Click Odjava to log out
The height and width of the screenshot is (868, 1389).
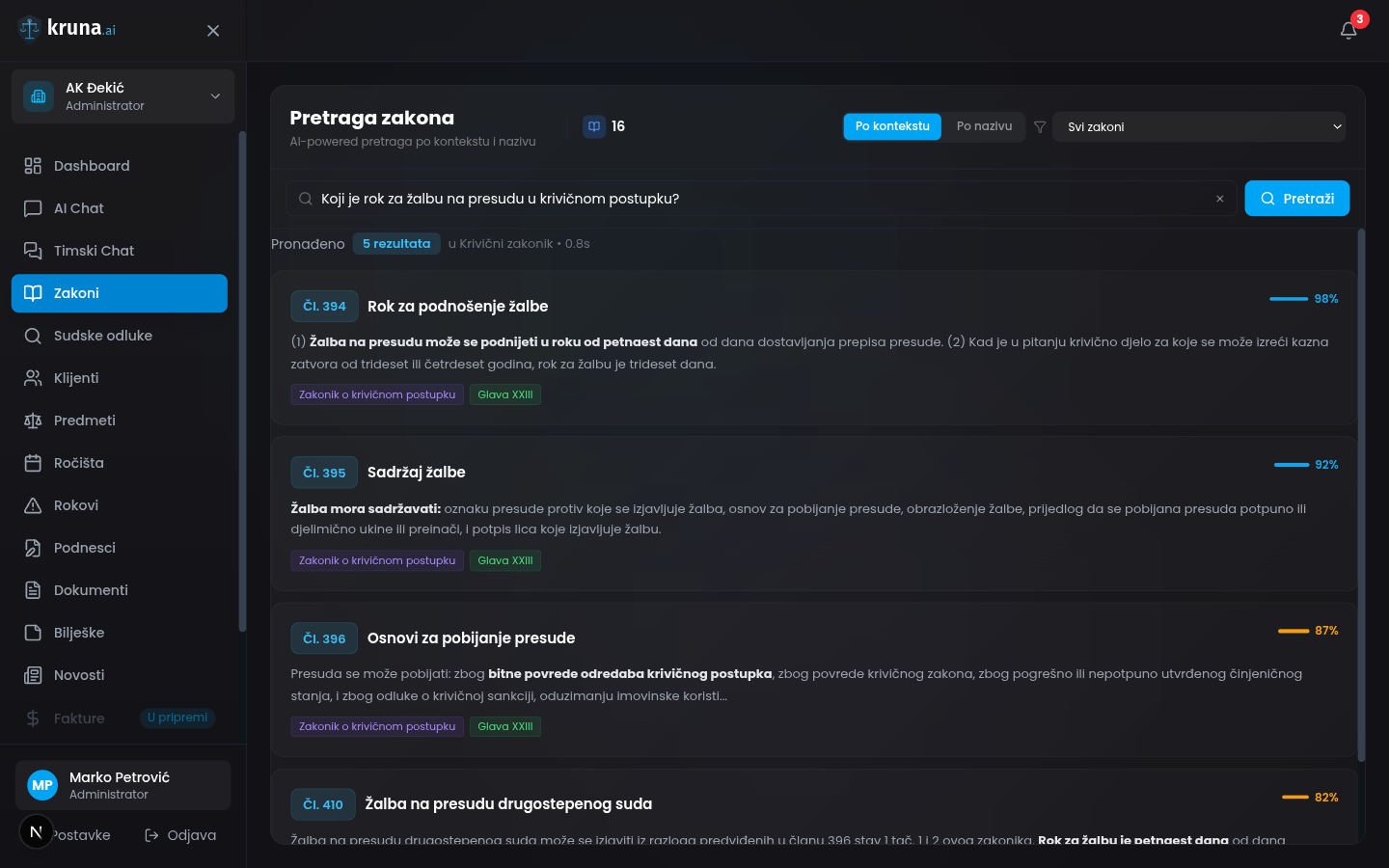click(x=180, y=835)
